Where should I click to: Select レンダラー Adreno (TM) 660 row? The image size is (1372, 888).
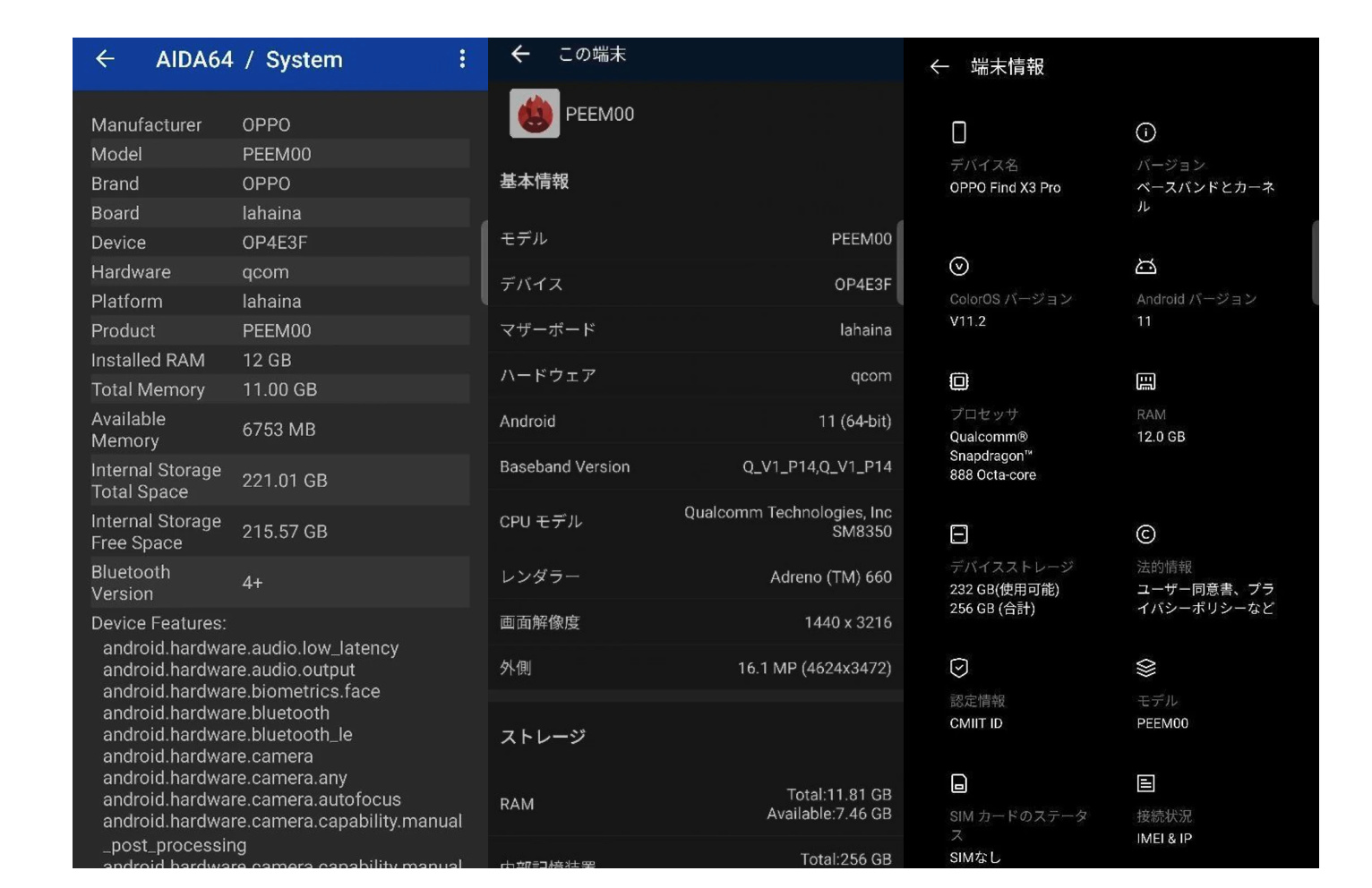[695, 577]
